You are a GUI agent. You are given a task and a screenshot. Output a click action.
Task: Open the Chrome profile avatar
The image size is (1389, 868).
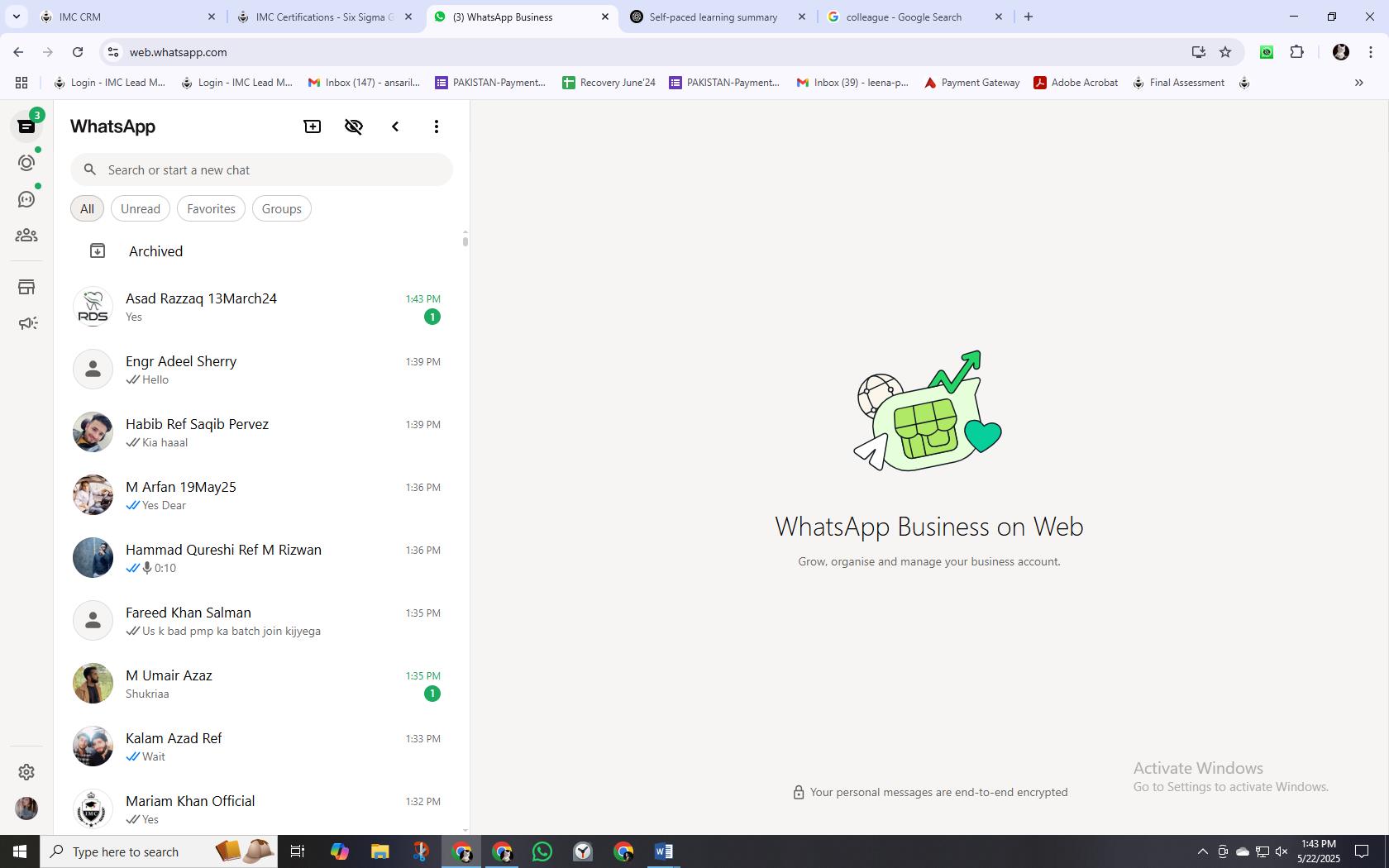coord(1341,52)
